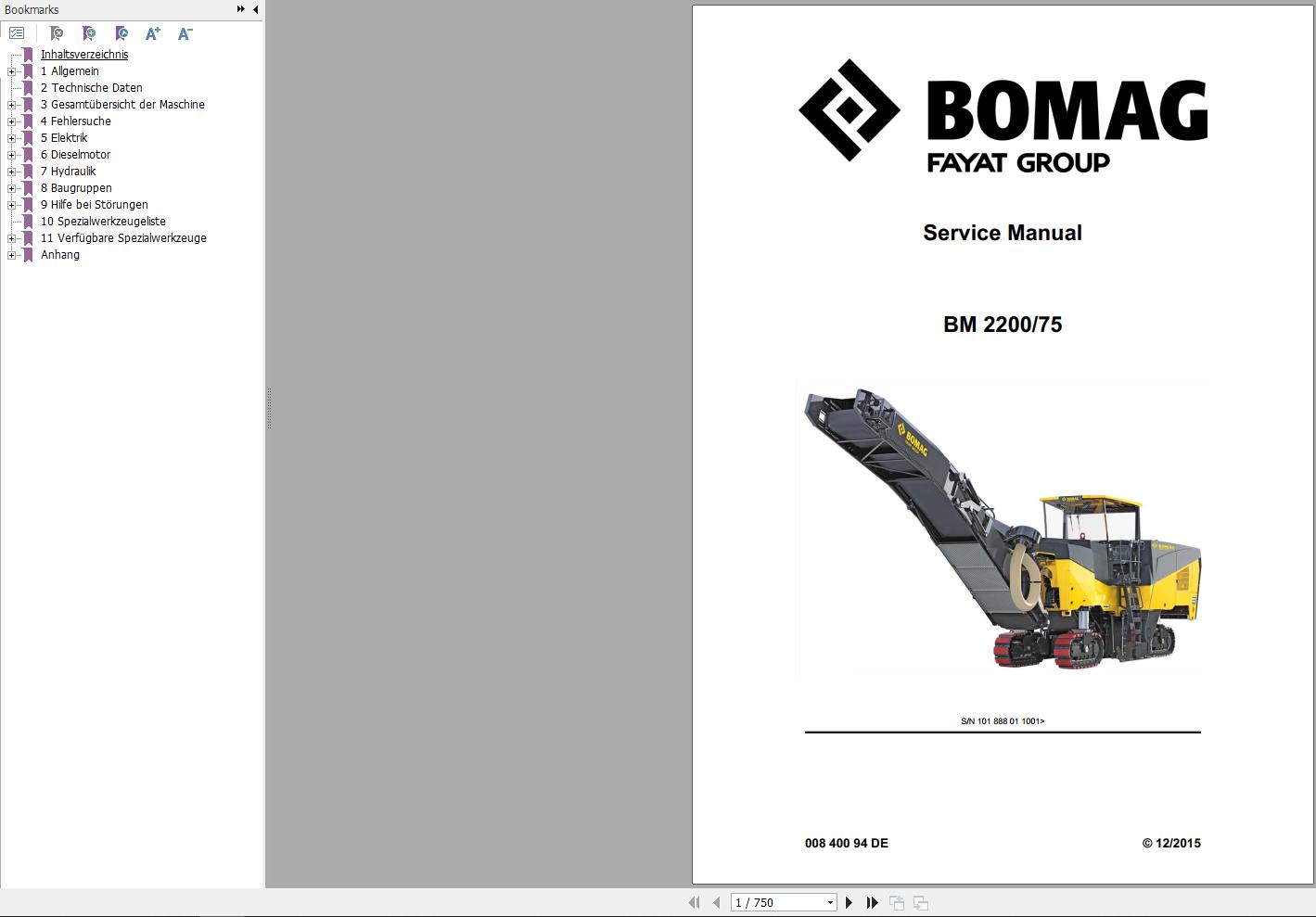This screenshot has width=1316, height=917.
Task: Click document number '008 400 94 DE'
Action: point(847,843)
